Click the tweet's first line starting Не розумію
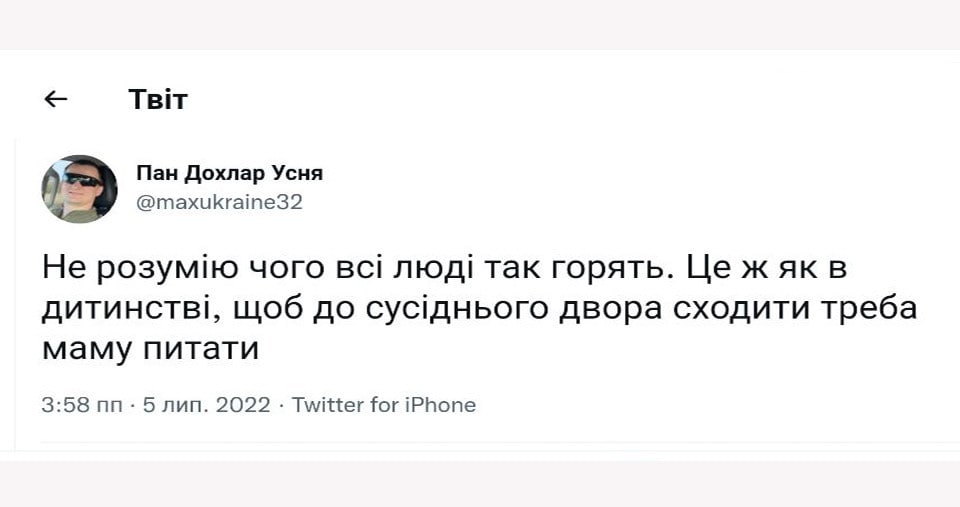 pos(444,269)
